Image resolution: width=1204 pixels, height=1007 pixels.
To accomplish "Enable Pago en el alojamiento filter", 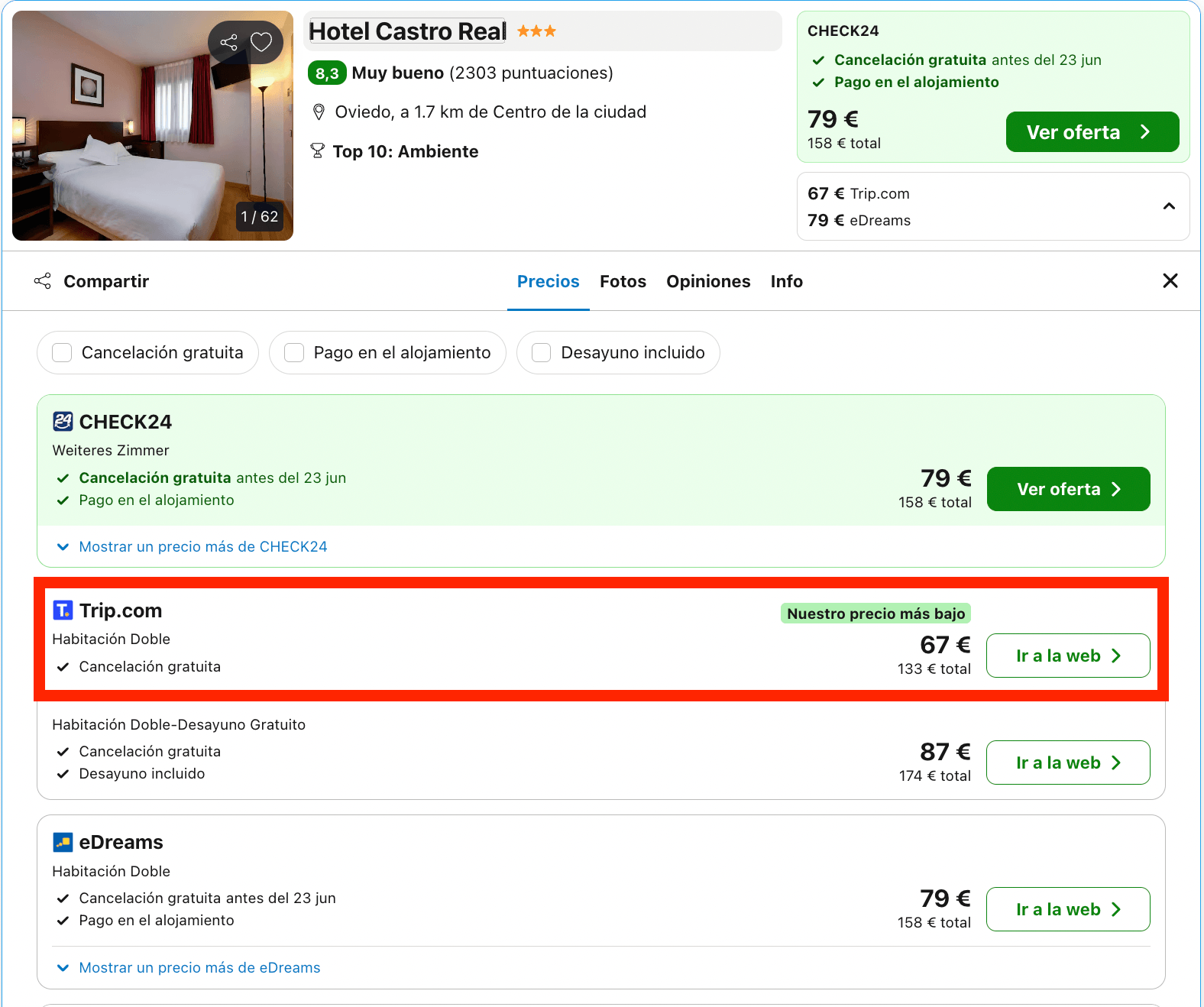I will 294,352.
